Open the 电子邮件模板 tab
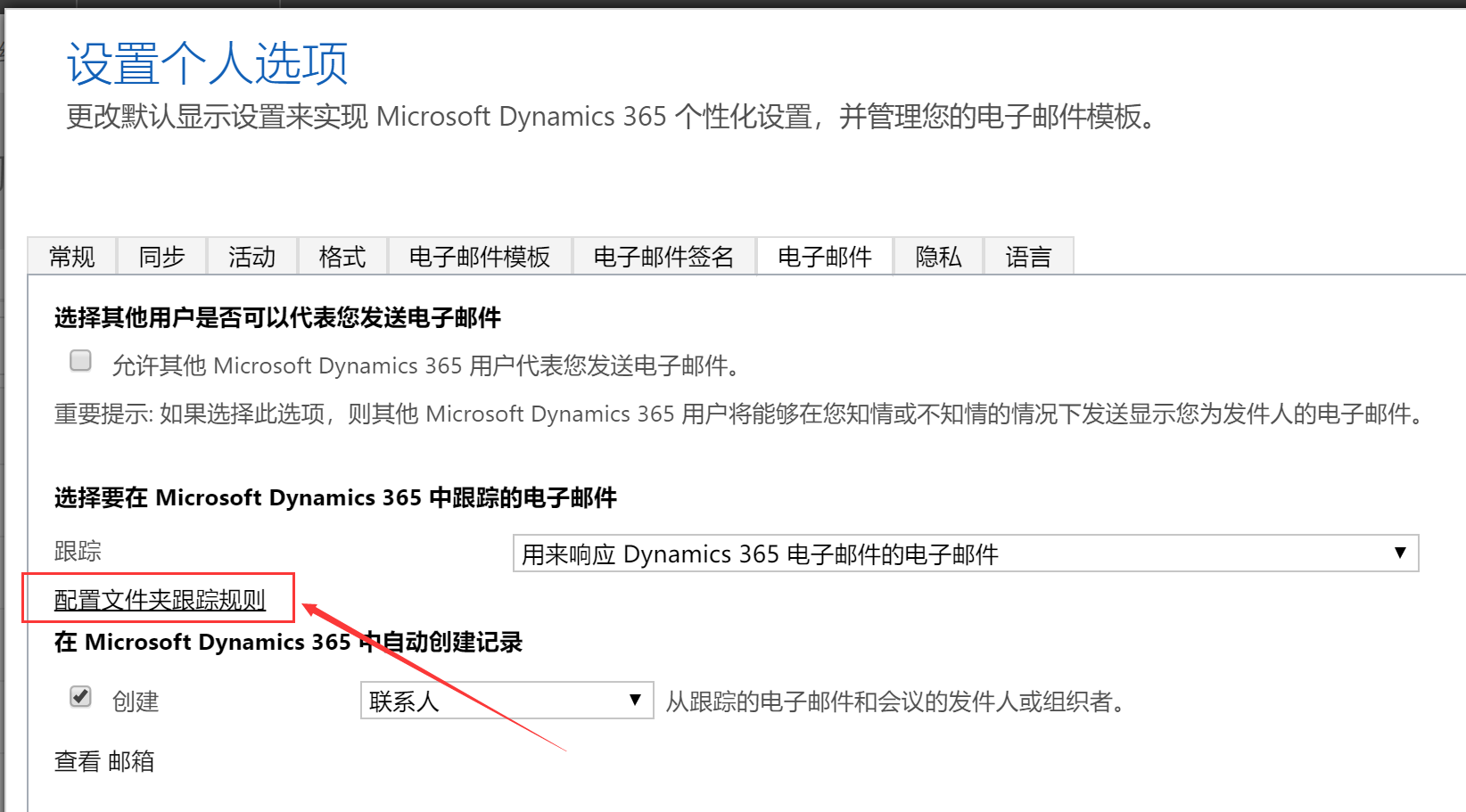 (x=480, y=257)
